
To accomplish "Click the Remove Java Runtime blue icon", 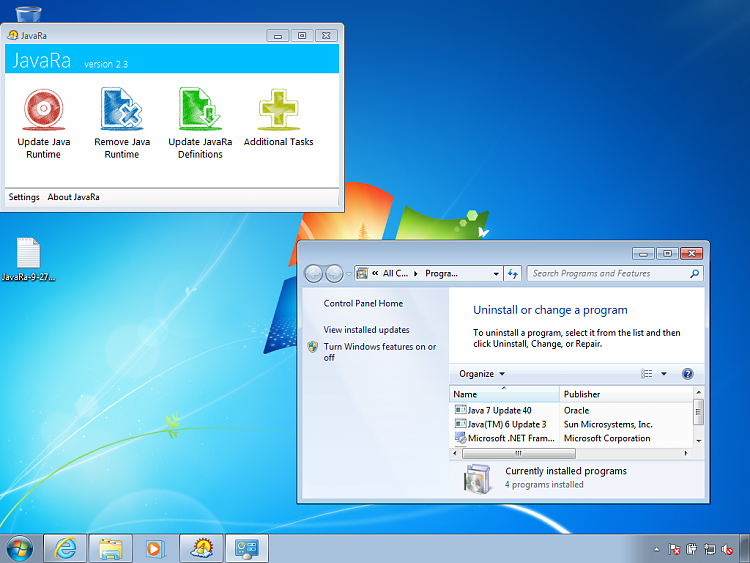I will pos(122,110).
